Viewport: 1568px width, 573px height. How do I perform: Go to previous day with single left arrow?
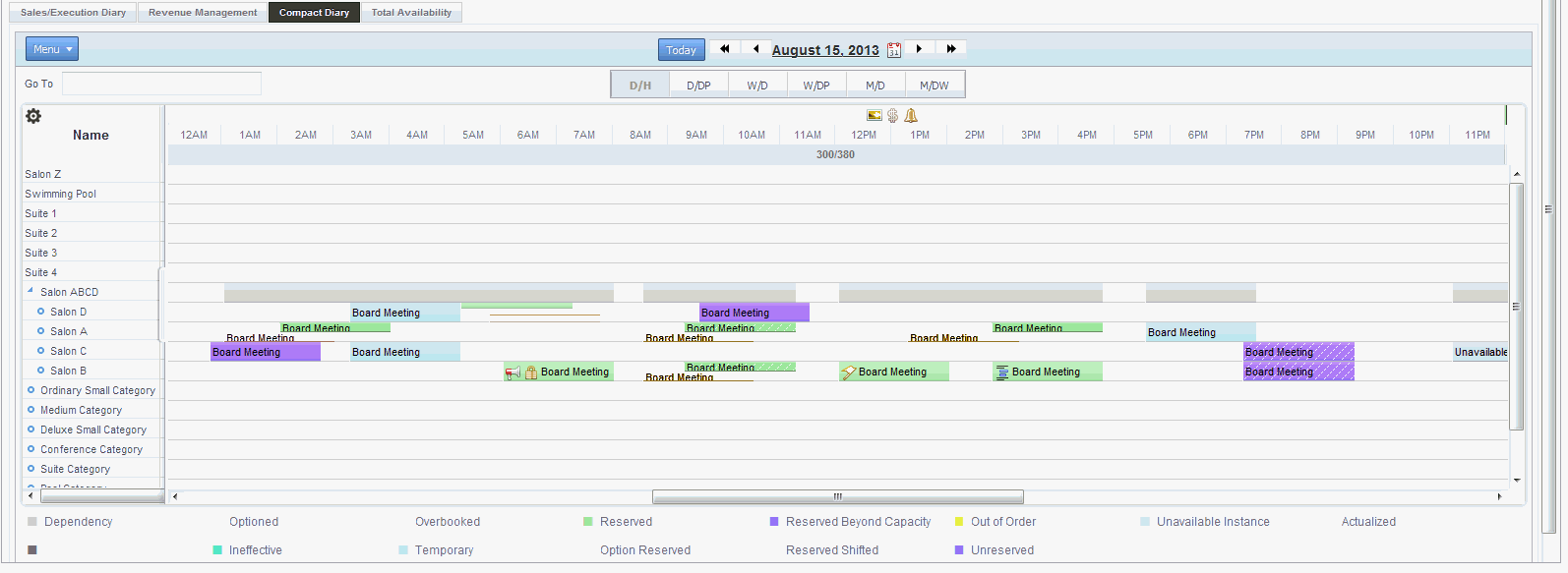click(x=755, y=48)
